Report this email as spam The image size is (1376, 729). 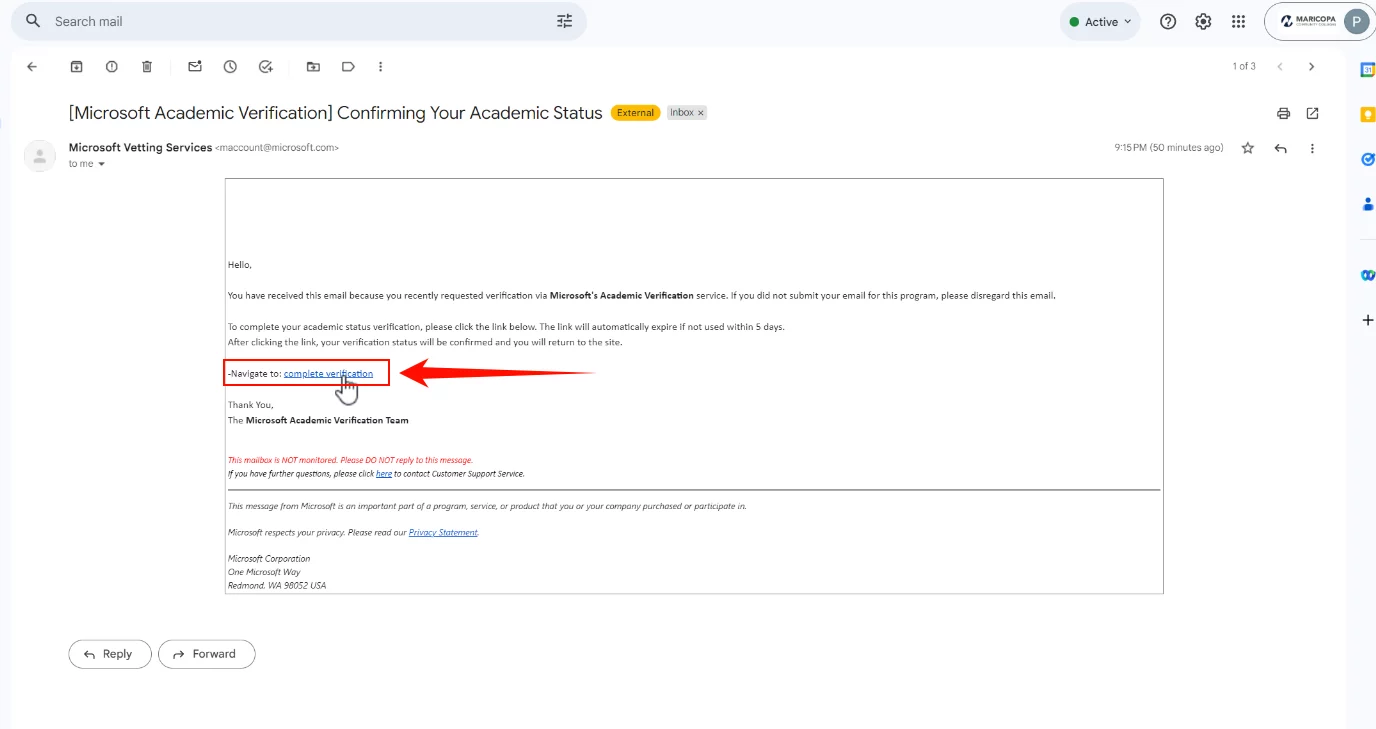[x=111, y=66]
